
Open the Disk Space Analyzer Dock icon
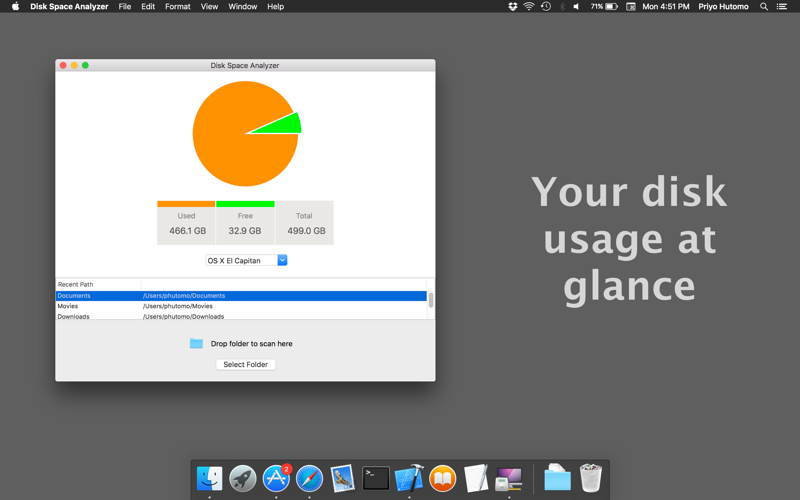pyautogui.click(x=509, y=479)
